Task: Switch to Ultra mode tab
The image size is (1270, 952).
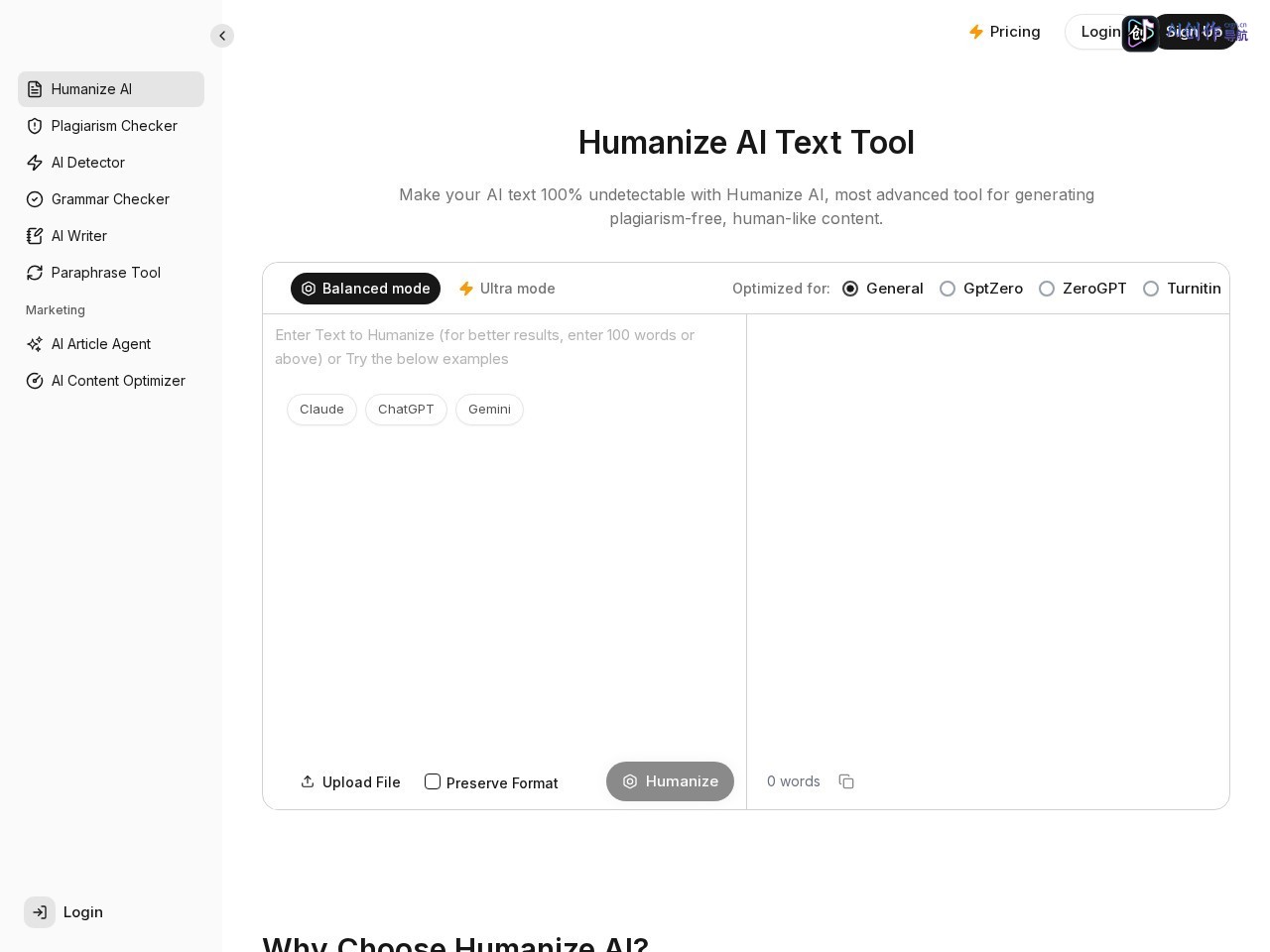Action: pos(507,289)
